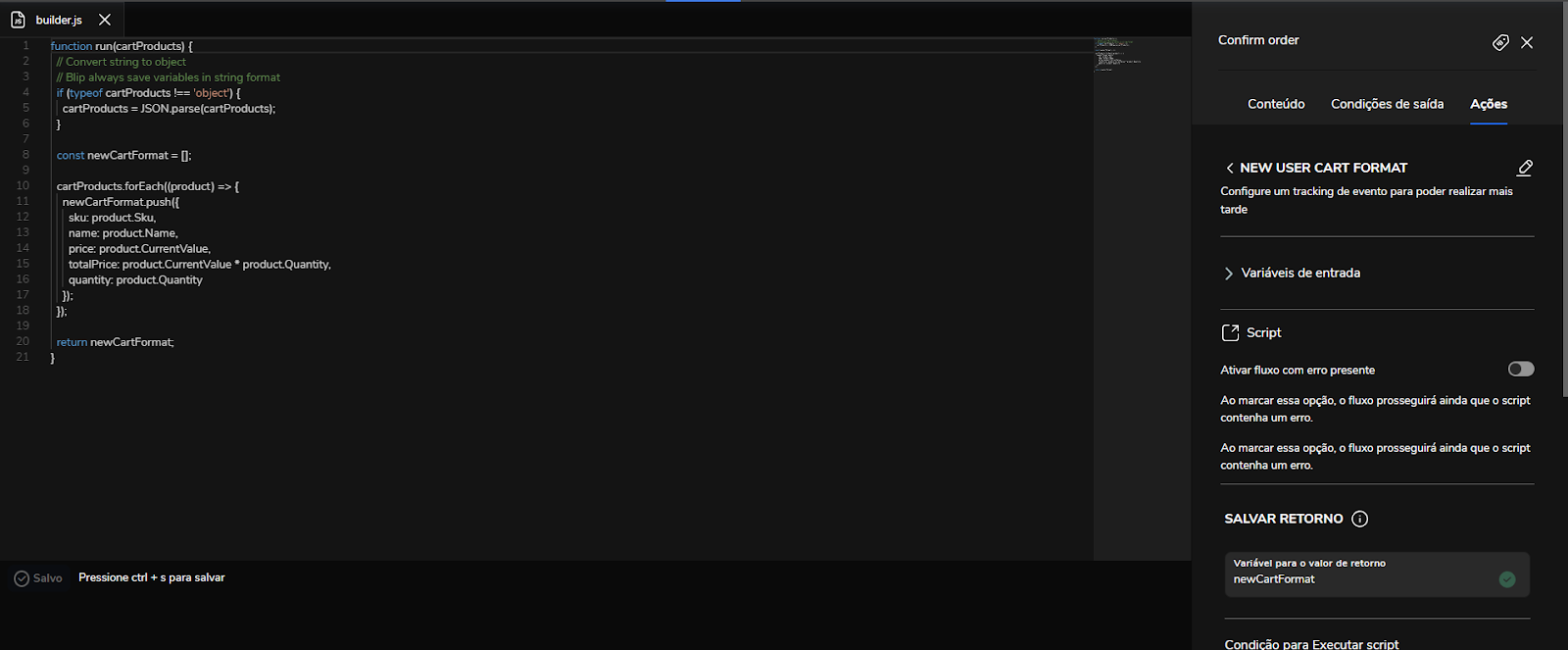Click the tag icon beside Confirm order
This screenshot has height=650, width=1568.
[x=1500, y=42]
